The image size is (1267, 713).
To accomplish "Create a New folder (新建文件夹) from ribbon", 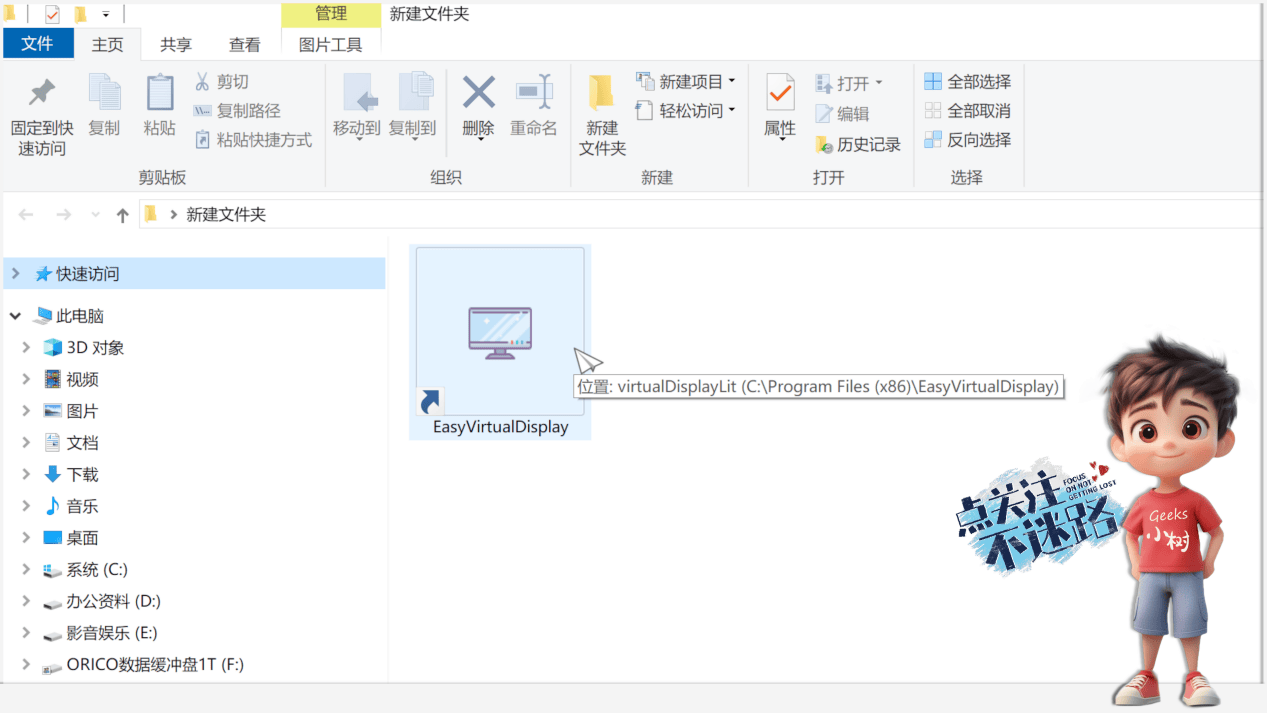I will (602, 114).
